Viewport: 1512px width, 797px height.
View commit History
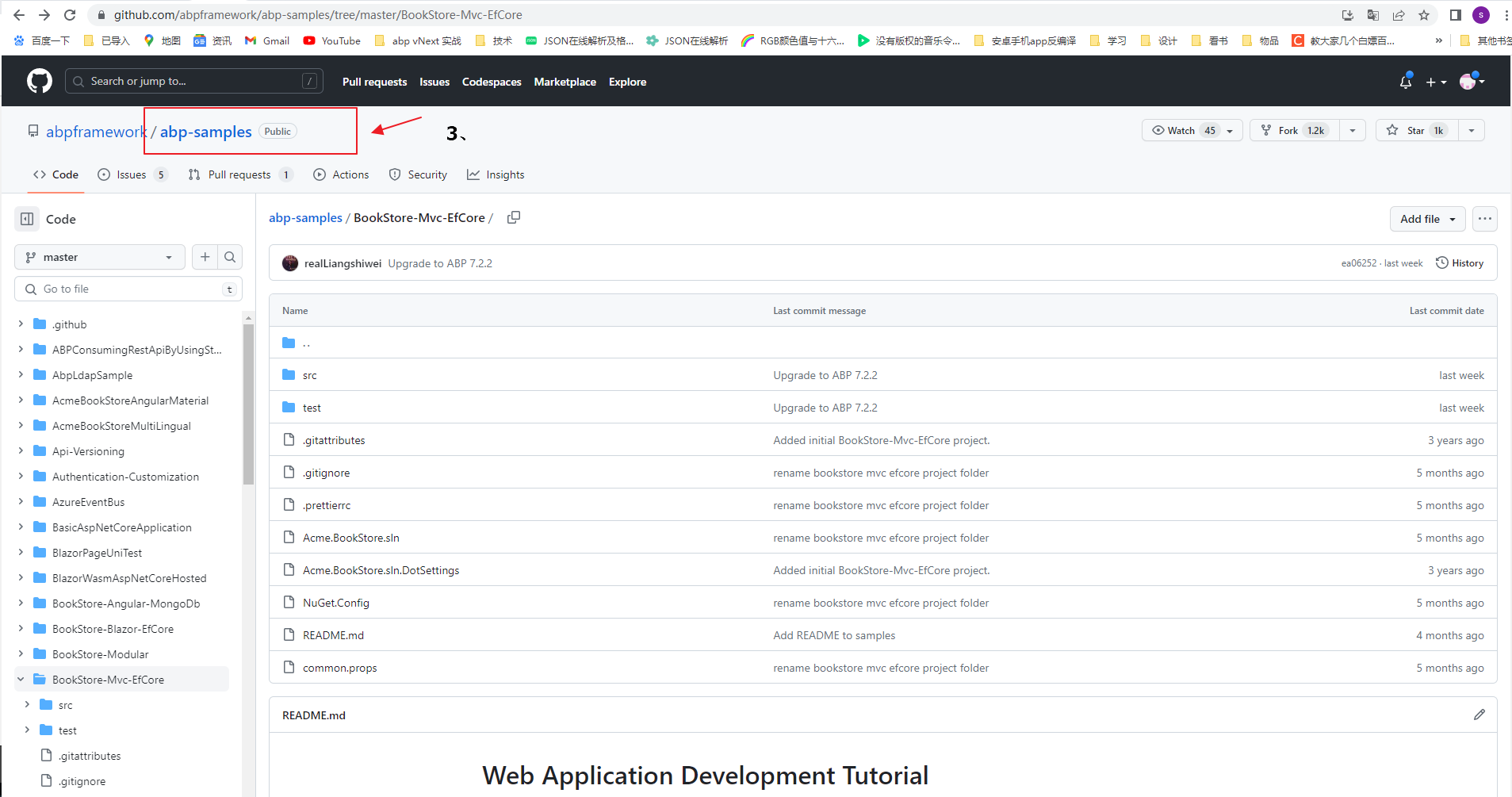point(1460,263)
